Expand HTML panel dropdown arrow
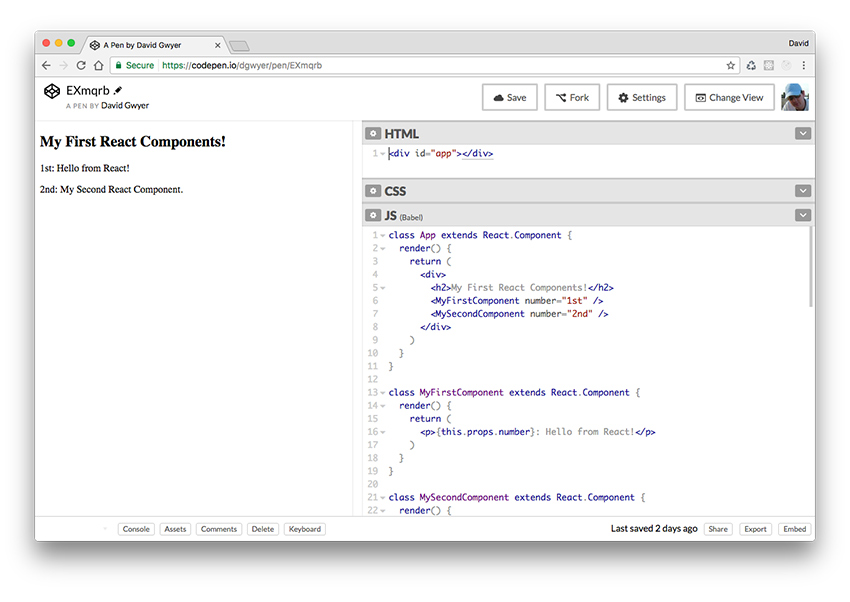This screenshot has width=850, height=602. pyautogui.click(x=803, y=133)
